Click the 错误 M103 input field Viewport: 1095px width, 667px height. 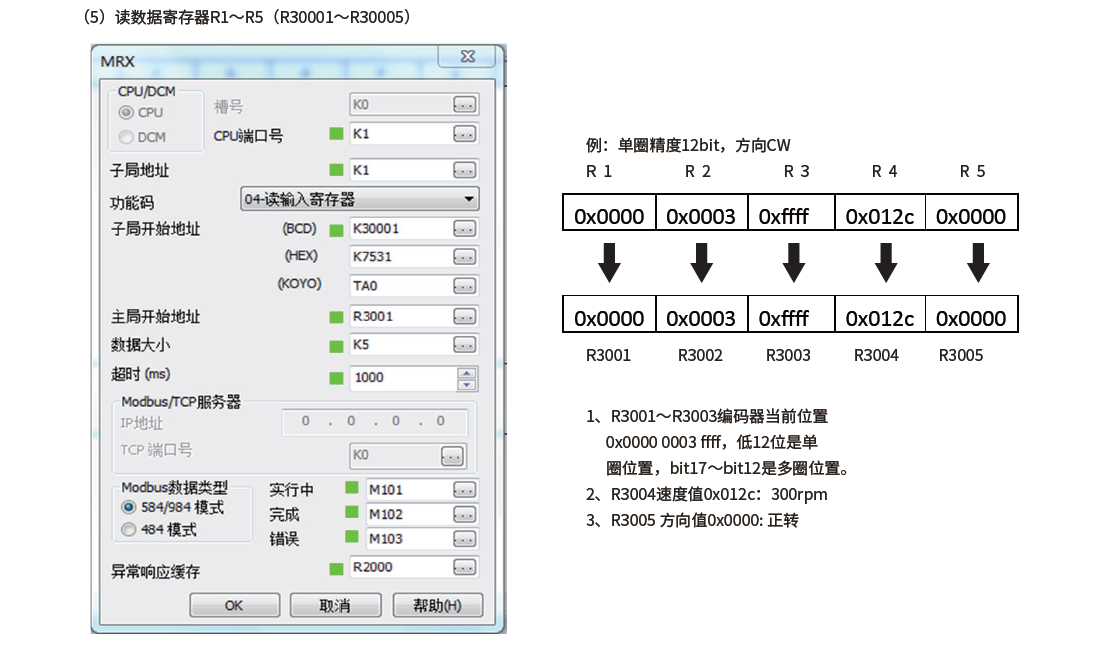(x=408, y=540)
